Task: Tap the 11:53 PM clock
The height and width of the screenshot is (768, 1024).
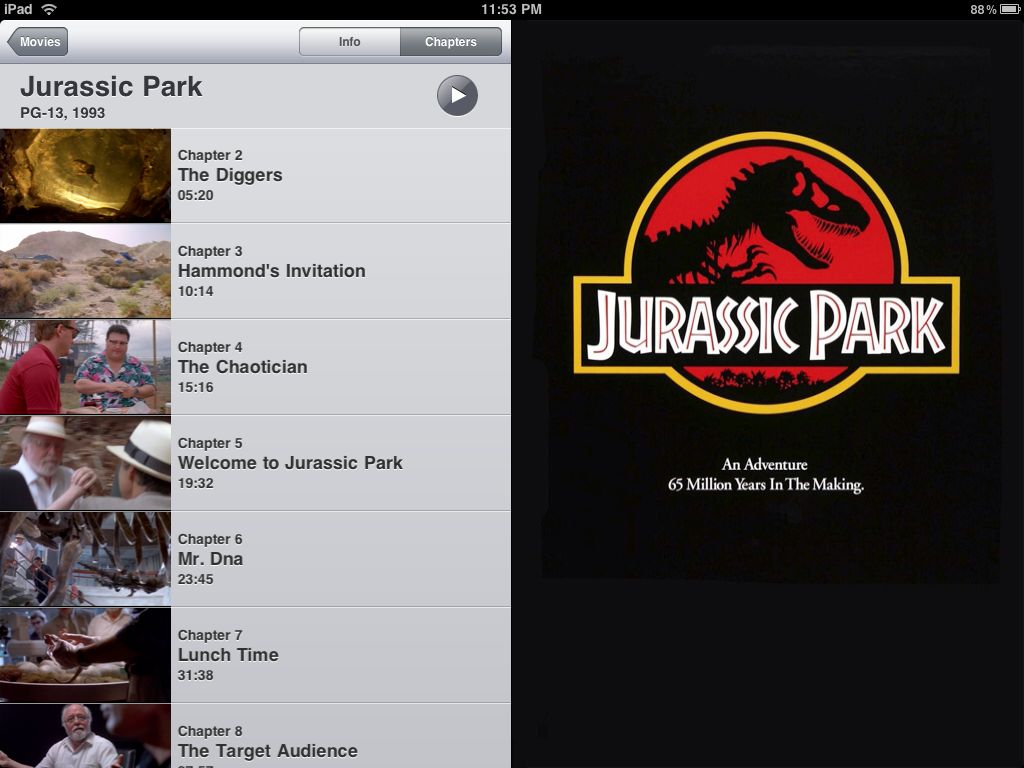Action: pos(511,9)
